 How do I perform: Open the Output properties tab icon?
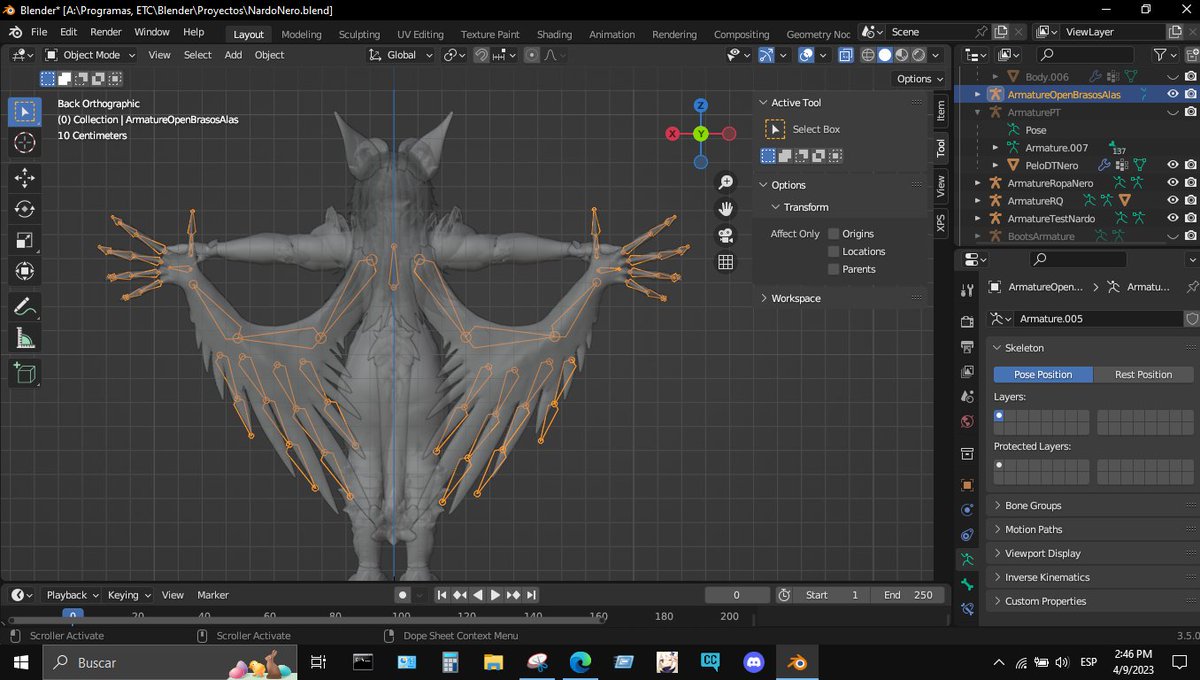pos(967,347)
